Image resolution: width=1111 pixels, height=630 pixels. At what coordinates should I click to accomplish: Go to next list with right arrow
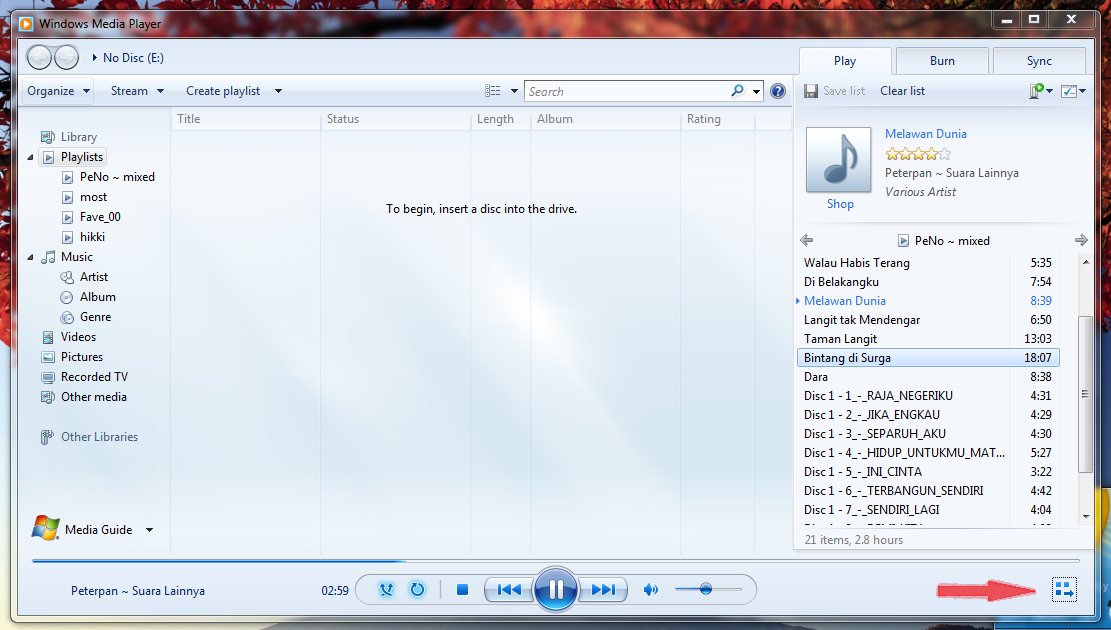click(x=1081, y=240)
